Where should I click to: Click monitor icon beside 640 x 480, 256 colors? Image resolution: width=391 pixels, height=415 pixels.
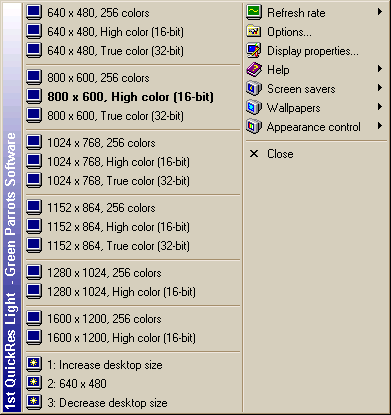34,13
